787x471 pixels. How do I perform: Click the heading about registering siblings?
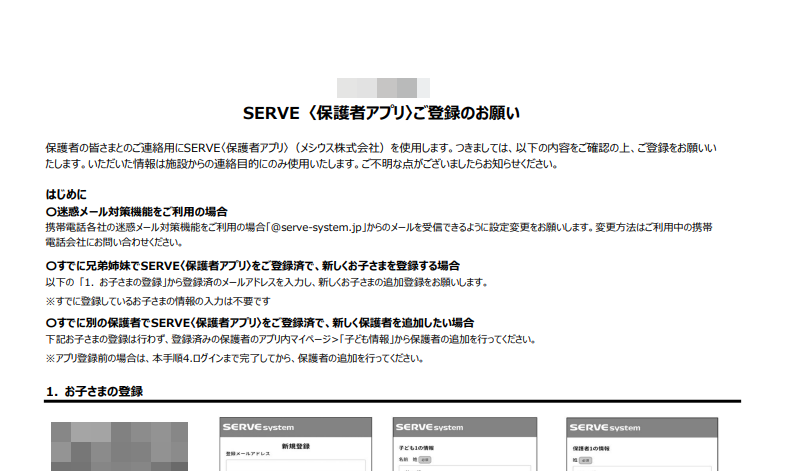tap(253, 266)
